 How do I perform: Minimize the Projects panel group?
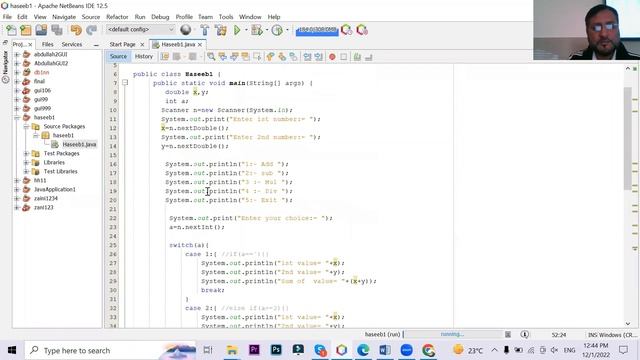[96, 45]
